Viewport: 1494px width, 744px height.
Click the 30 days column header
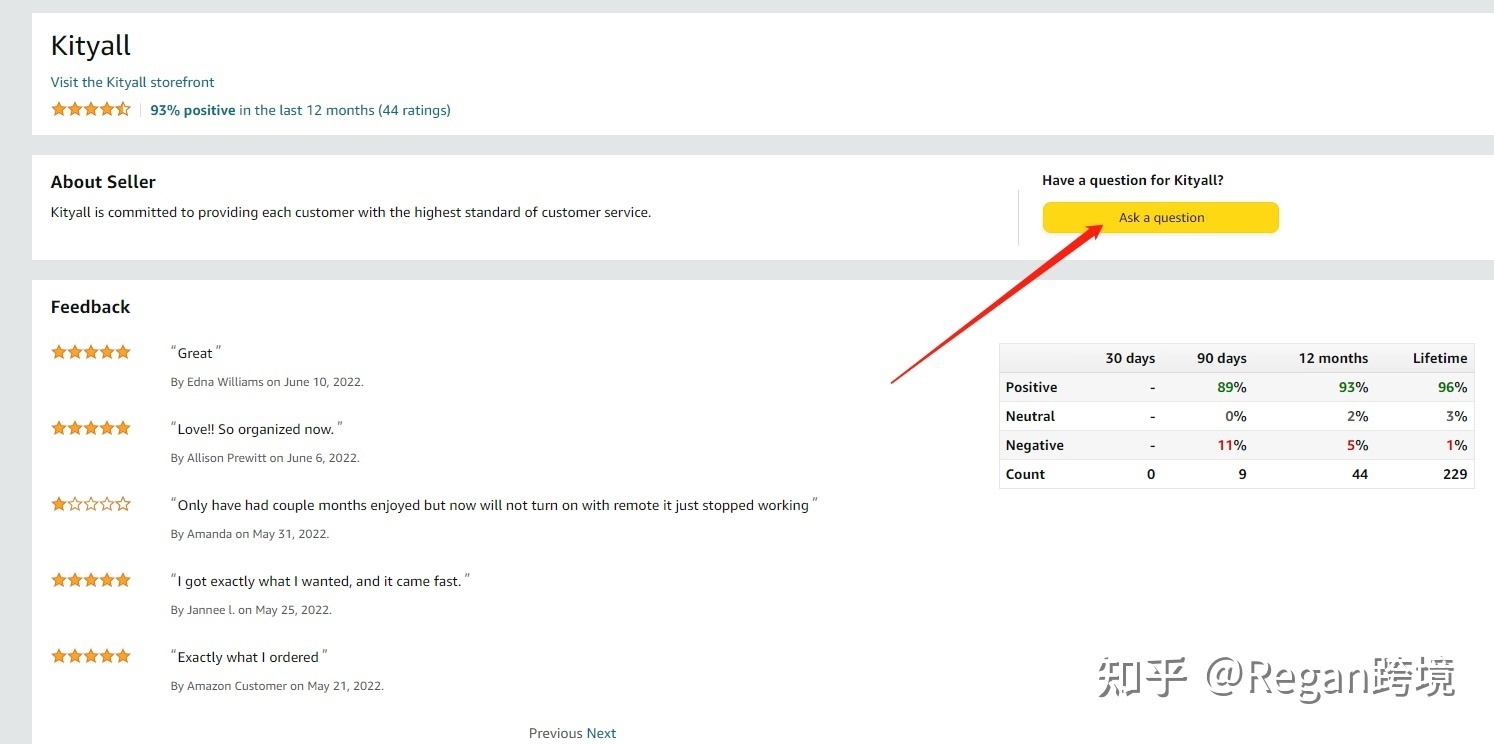pyautogui.click(x=1130, y=358)
